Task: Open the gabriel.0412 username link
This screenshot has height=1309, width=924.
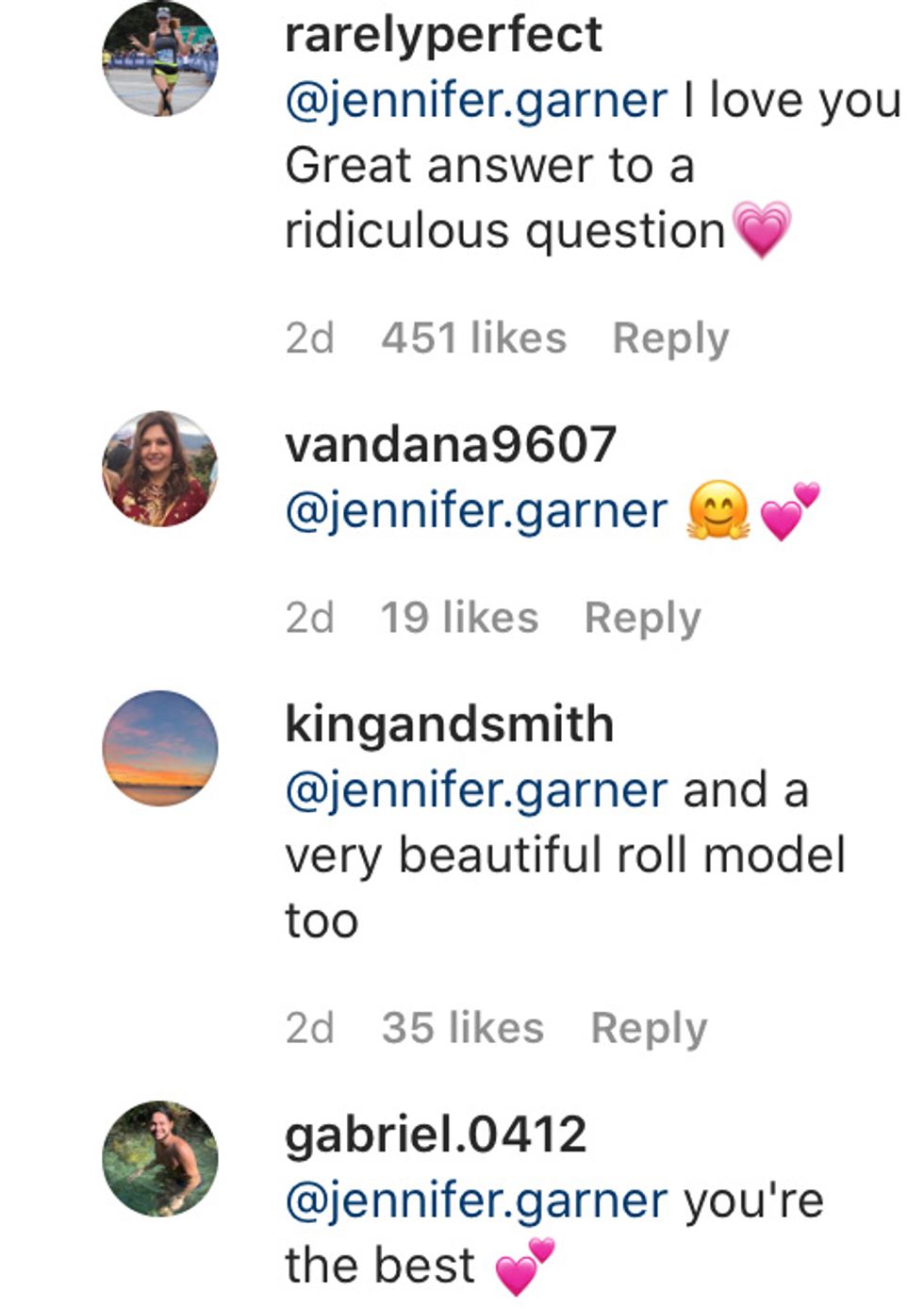Action: click(436, 1134)
